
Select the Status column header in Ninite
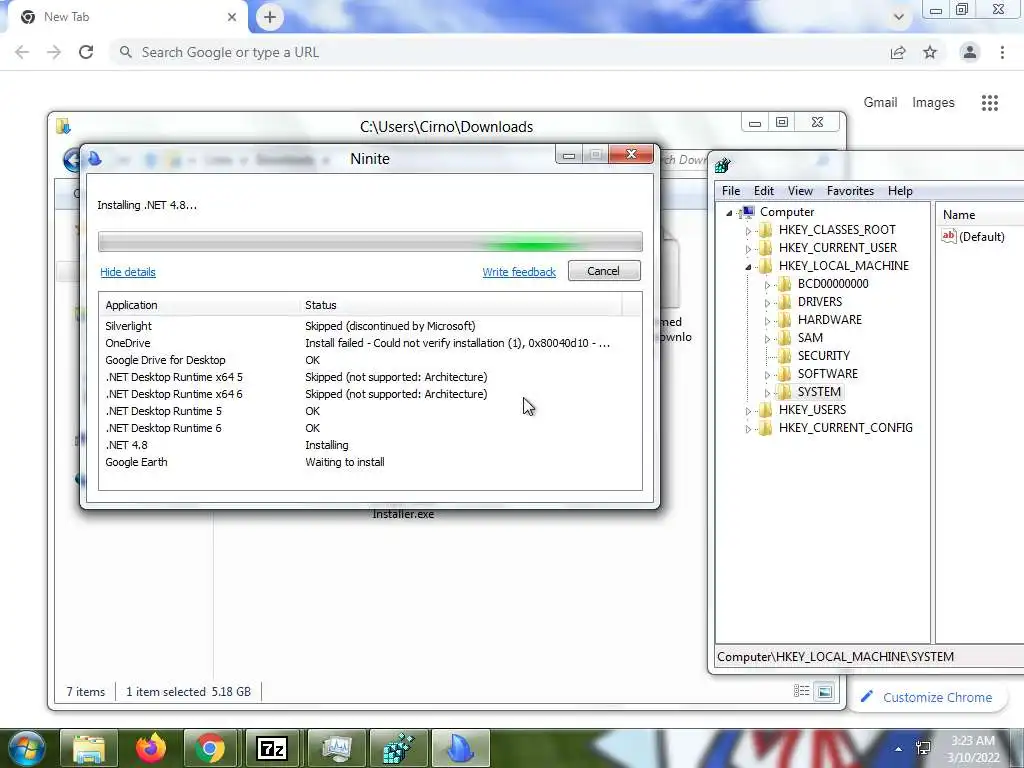pos(460,305)
